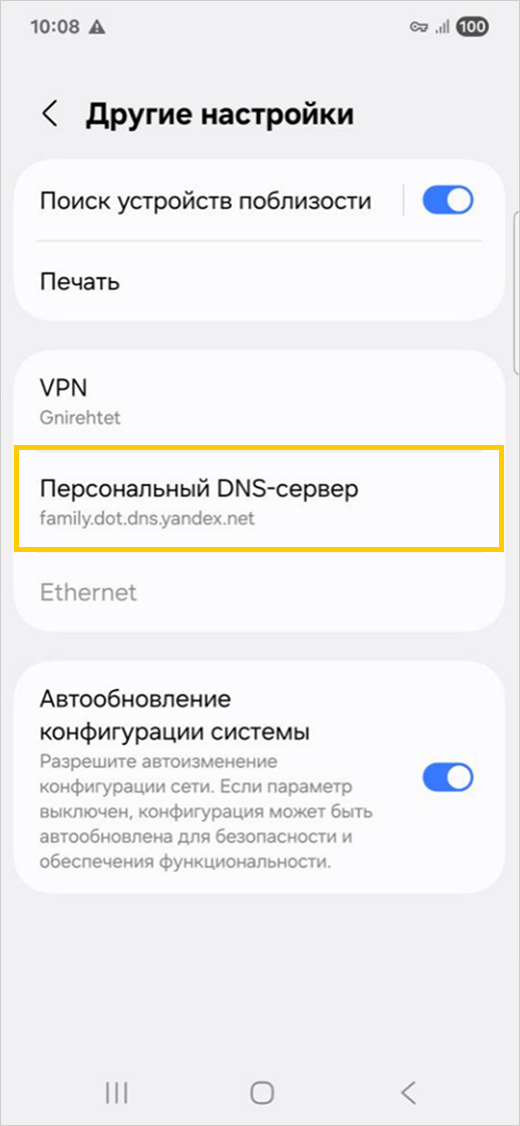Tap the clock showing 10:08
This screenshot has width=520, height=1126.
pyautogui.click(x=55, y=27)
